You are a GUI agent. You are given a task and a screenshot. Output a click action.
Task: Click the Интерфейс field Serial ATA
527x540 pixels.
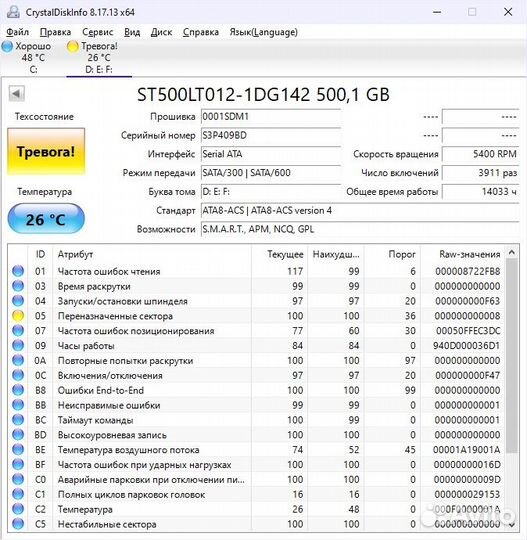[271, 154]
